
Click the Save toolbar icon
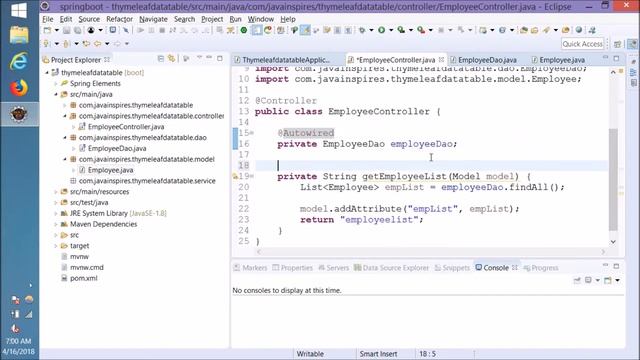coord(67,30)
